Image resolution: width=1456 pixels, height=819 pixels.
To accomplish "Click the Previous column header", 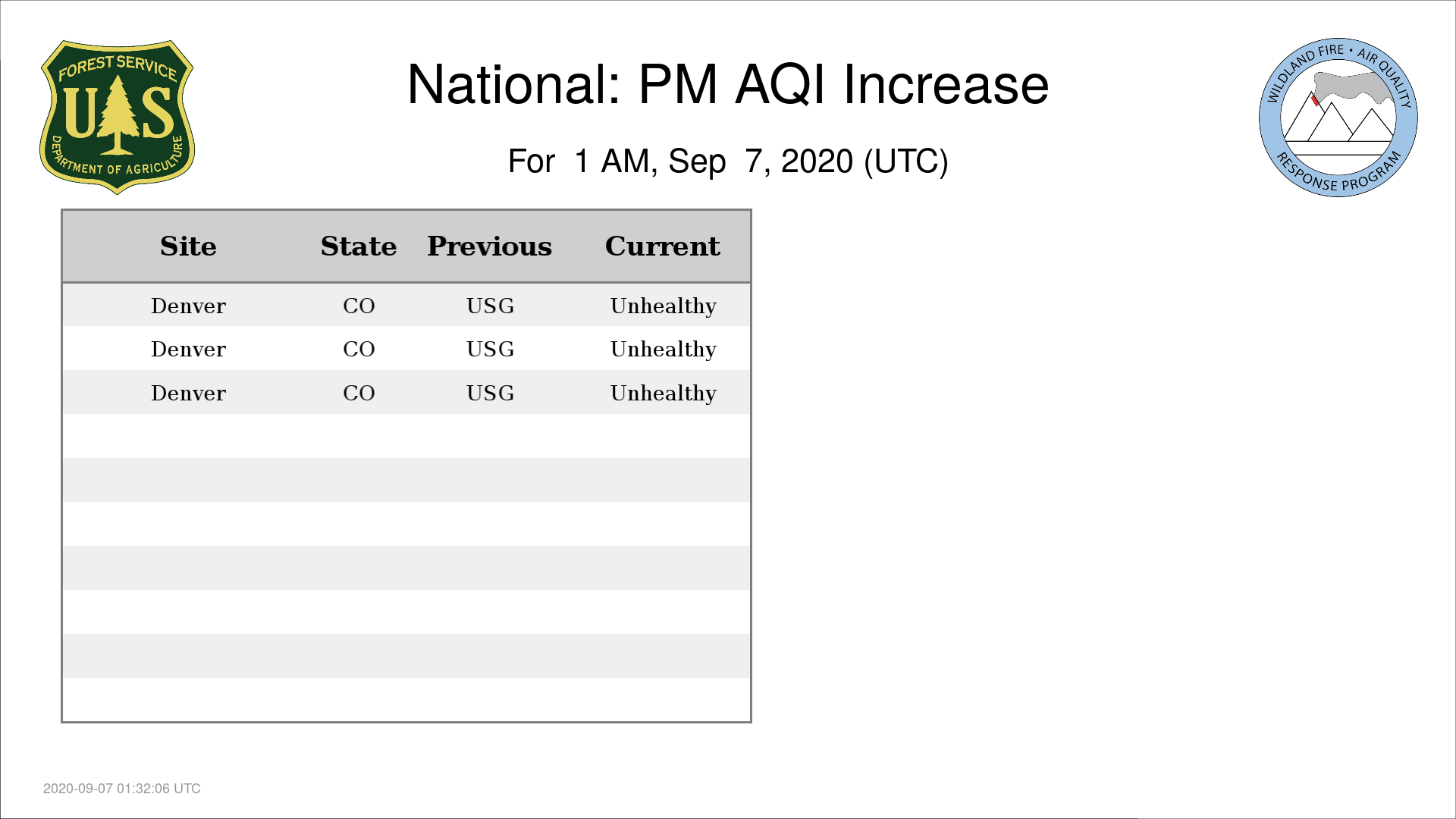I will pos(490,246).
